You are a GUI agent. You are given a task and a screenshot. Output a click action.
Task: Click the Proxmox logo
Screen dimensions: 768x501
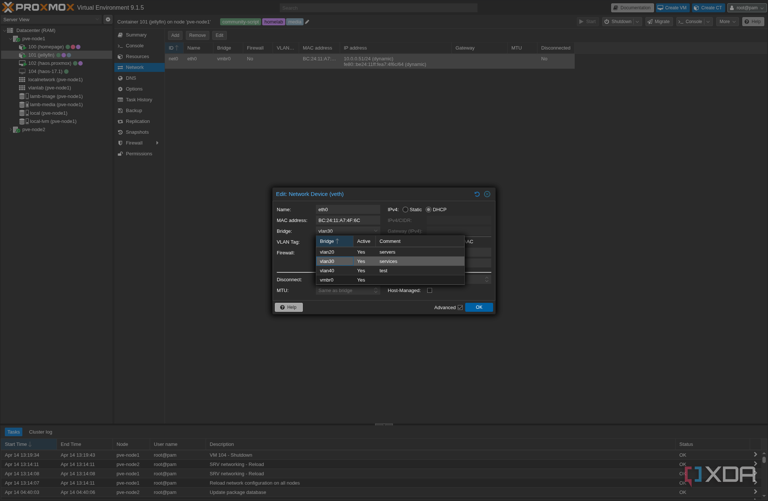[38, 7]
